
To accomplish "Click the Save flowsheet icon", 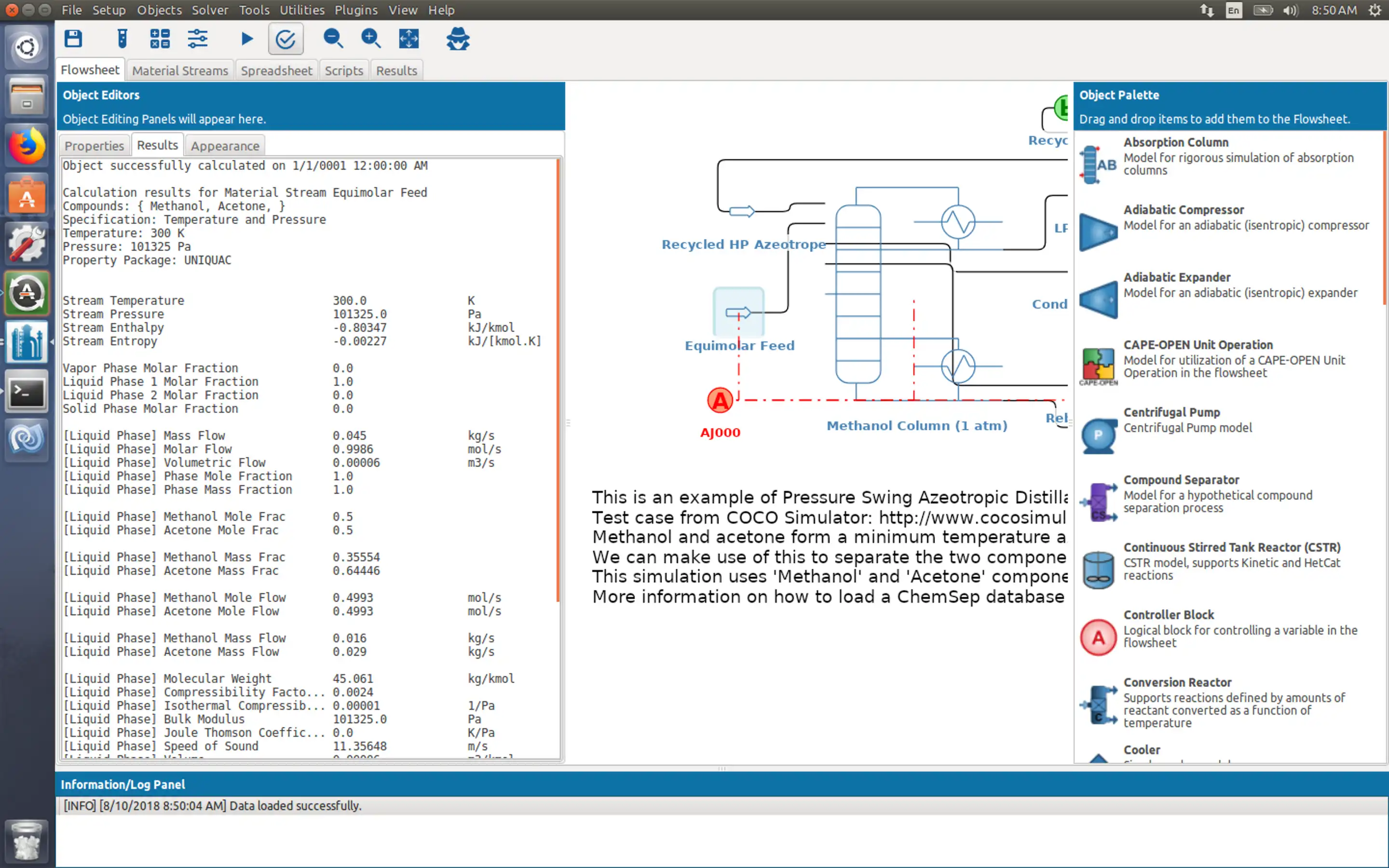I will (76, 38).
